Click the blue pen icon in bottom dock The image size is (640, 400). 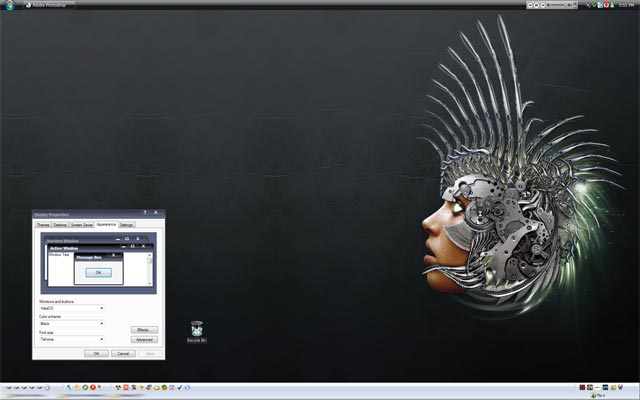tap(69, 387)
